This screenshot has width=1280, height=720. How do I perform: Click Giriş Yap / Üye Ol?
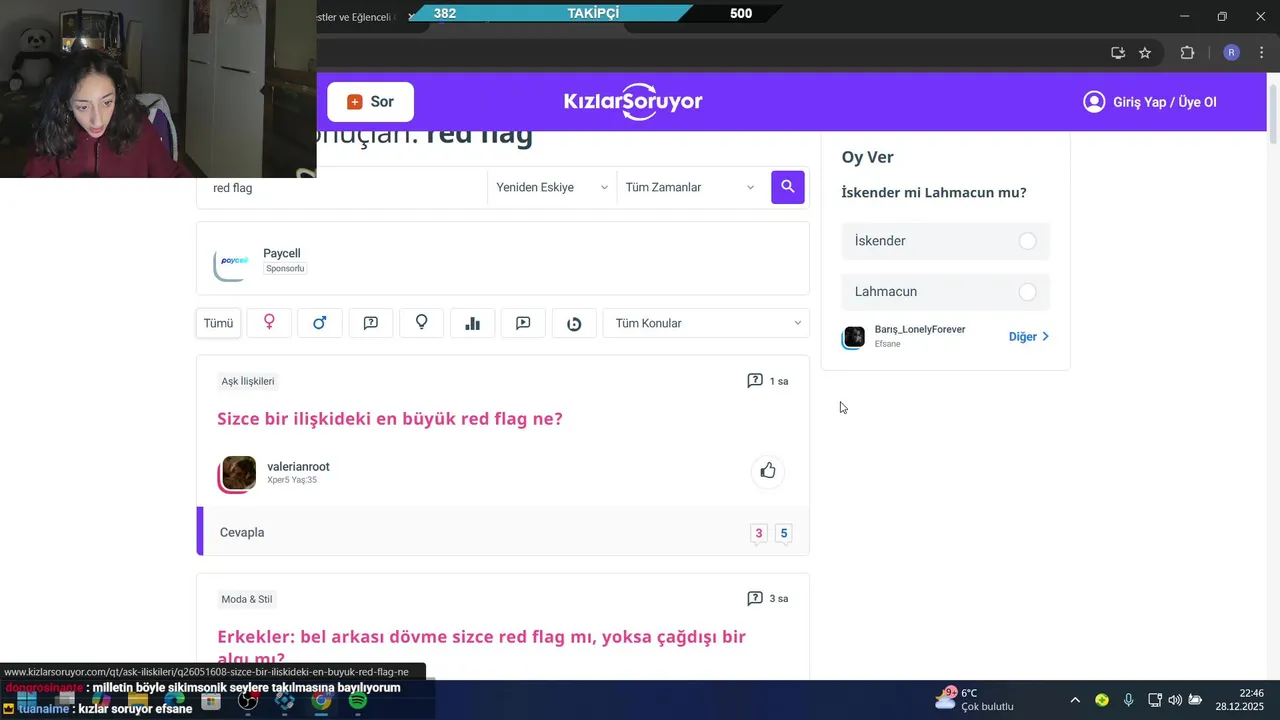(x=1164, y=102)
